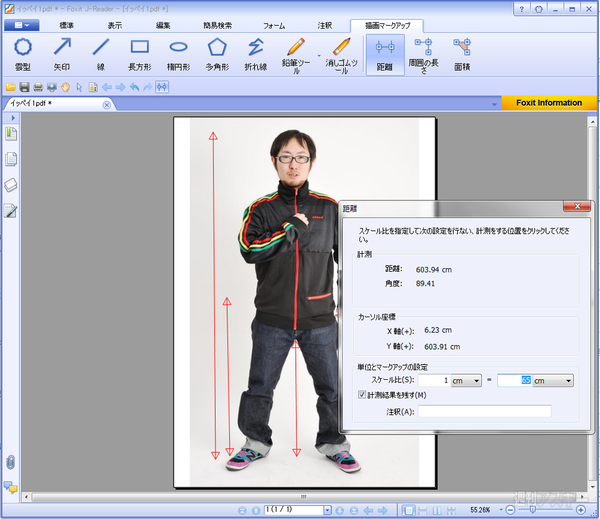Click the second scale ratio field showing 65
Screen dimensions: 600x519
point(514,381)
